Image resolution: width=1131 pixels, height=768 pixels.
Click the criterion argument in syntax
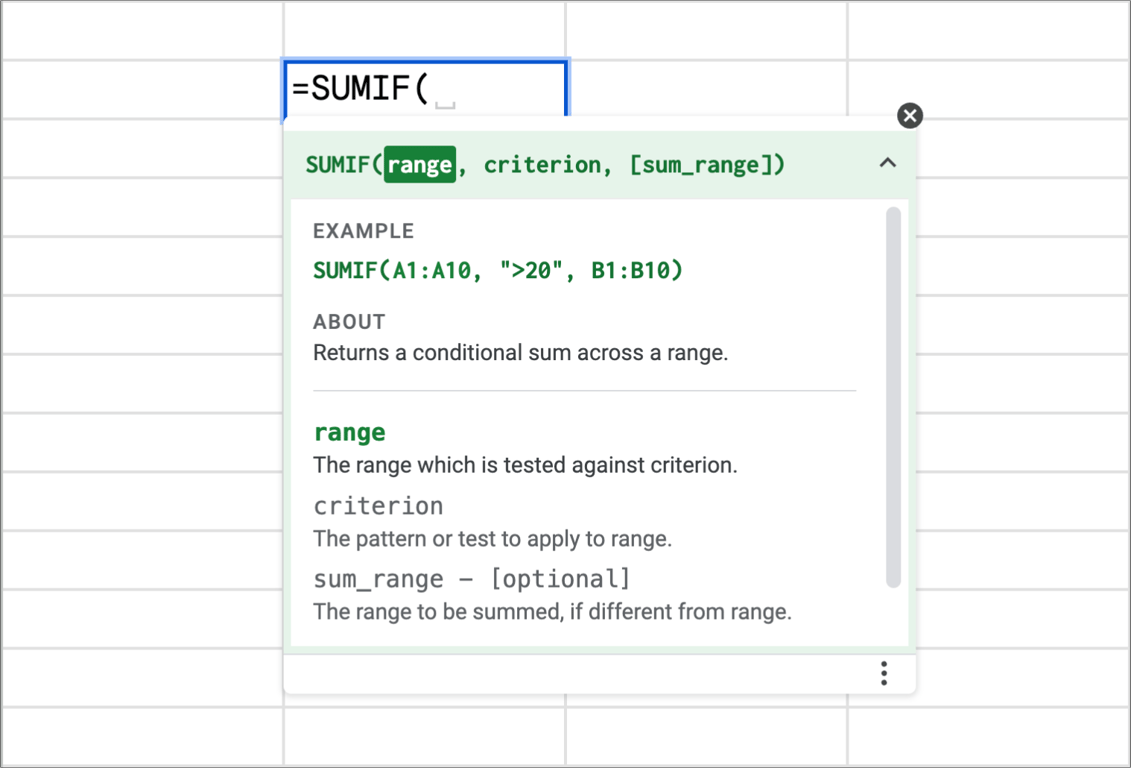(x=541, y=165)
